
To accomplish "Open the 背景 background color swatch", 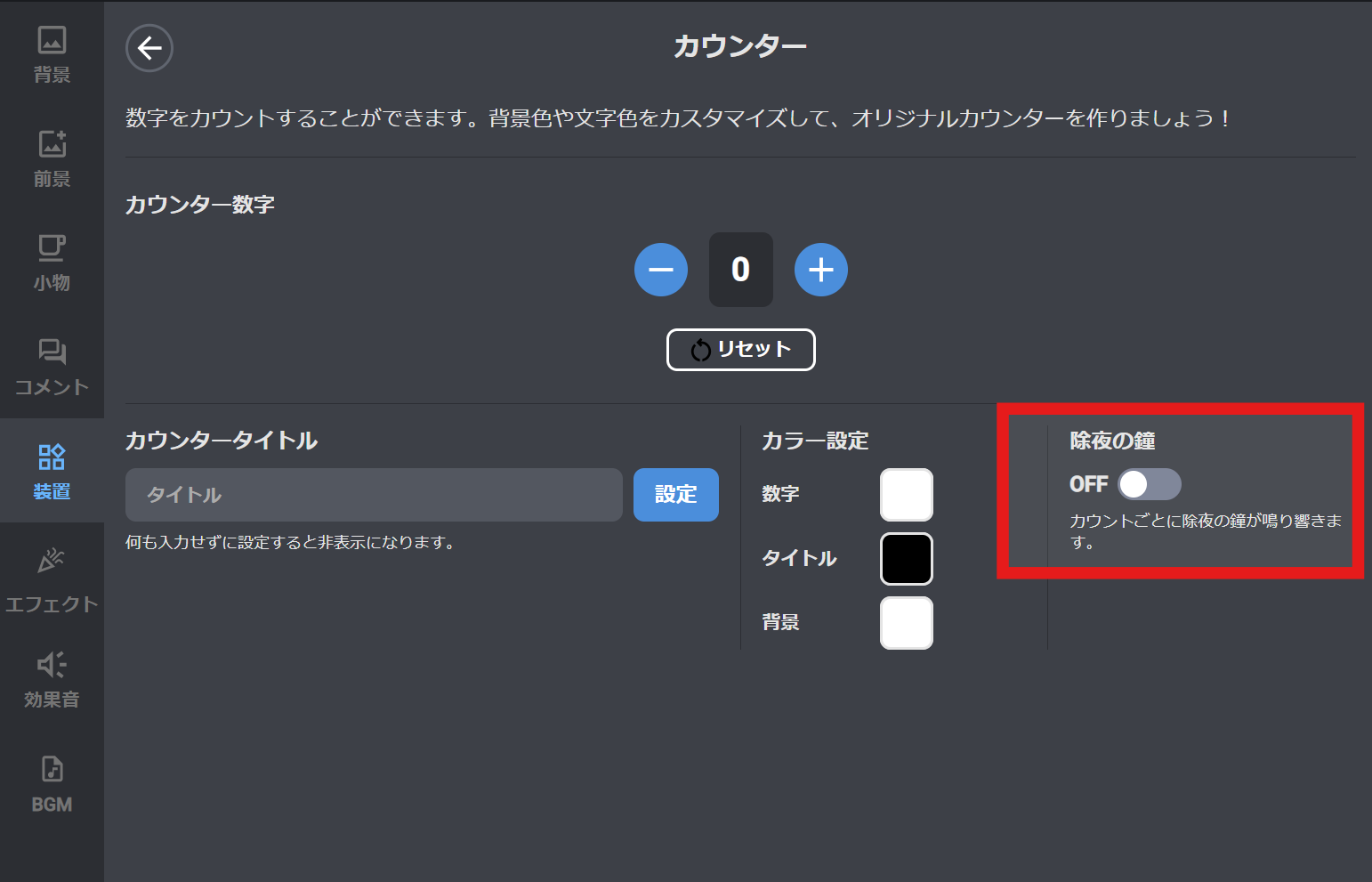I will [x=906, y=623].
